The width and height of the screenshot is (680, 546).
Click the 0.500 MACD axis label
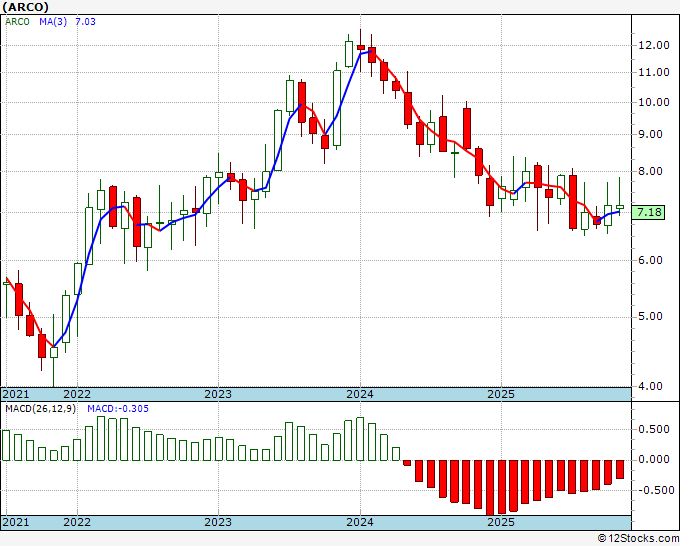click(654, 429)
